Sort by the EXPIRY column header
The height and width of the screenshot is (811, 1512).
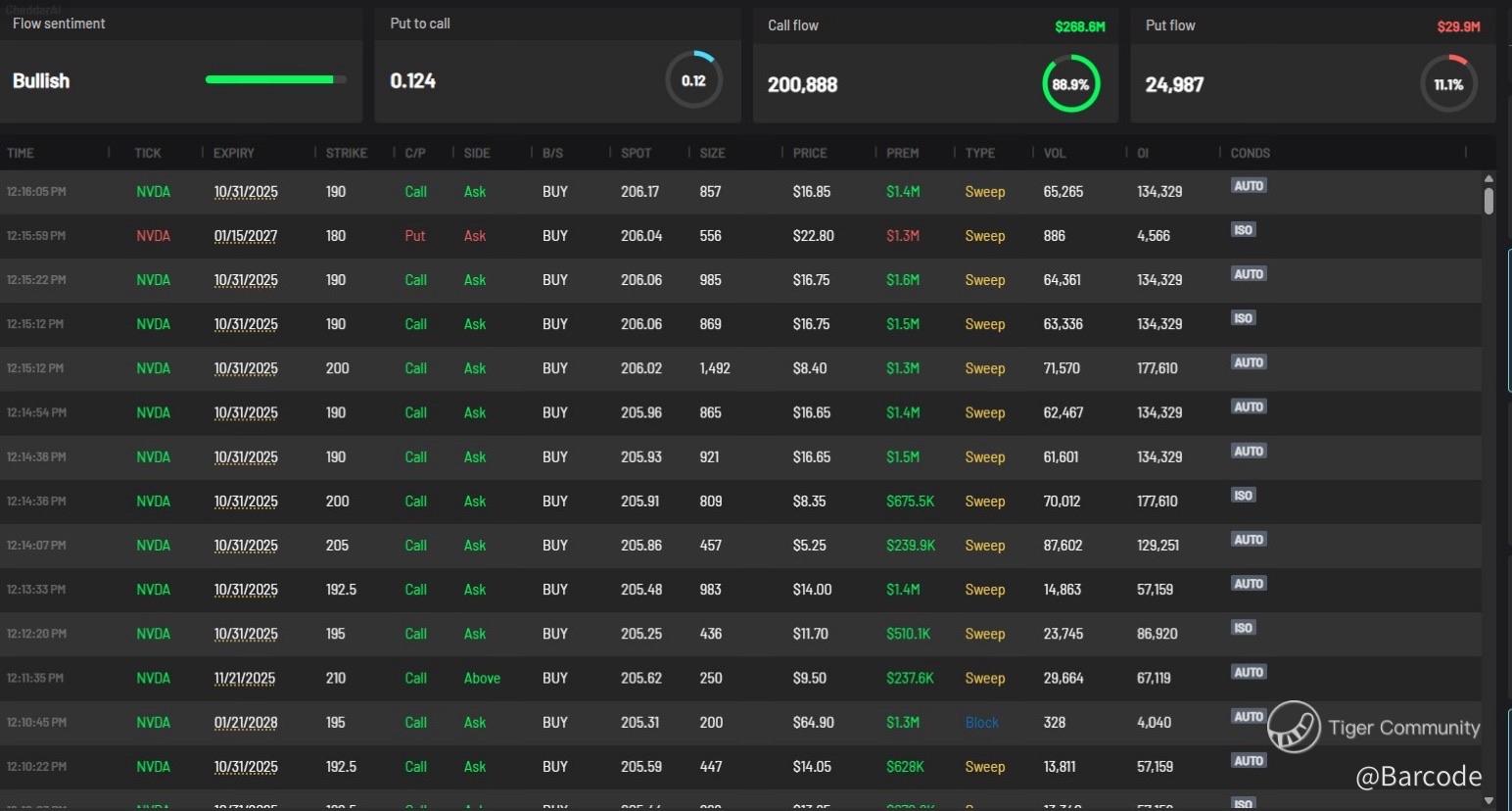click(234, 153)
